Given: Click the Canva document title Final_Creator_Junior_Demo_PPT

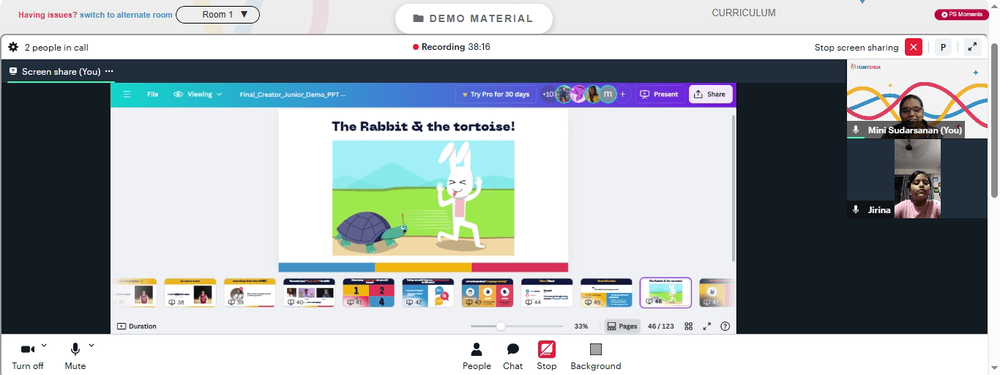Looking at the screenshot, I should 293,94.
